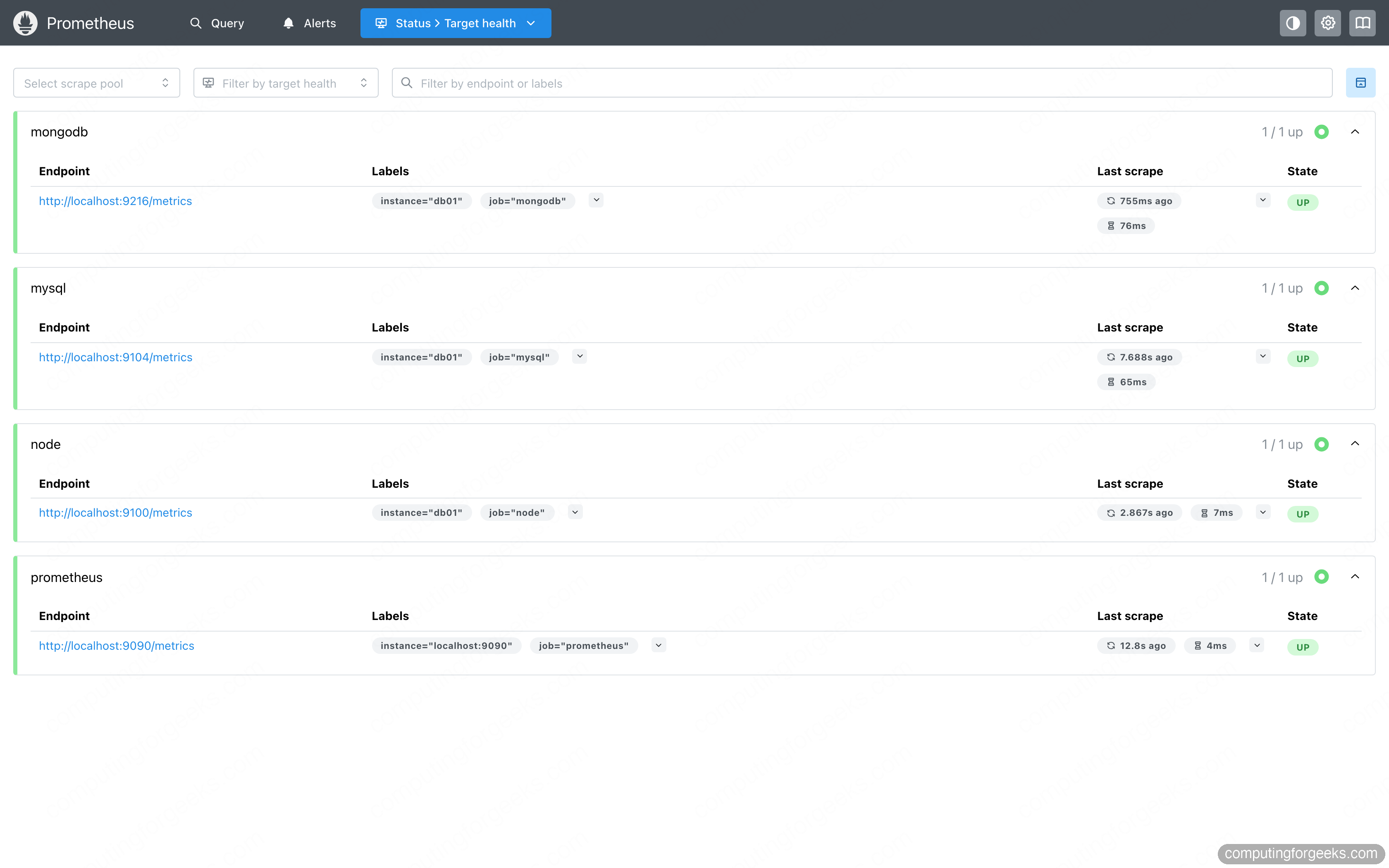Collapse the prometheus pool section

click(x=1355, y=577)
